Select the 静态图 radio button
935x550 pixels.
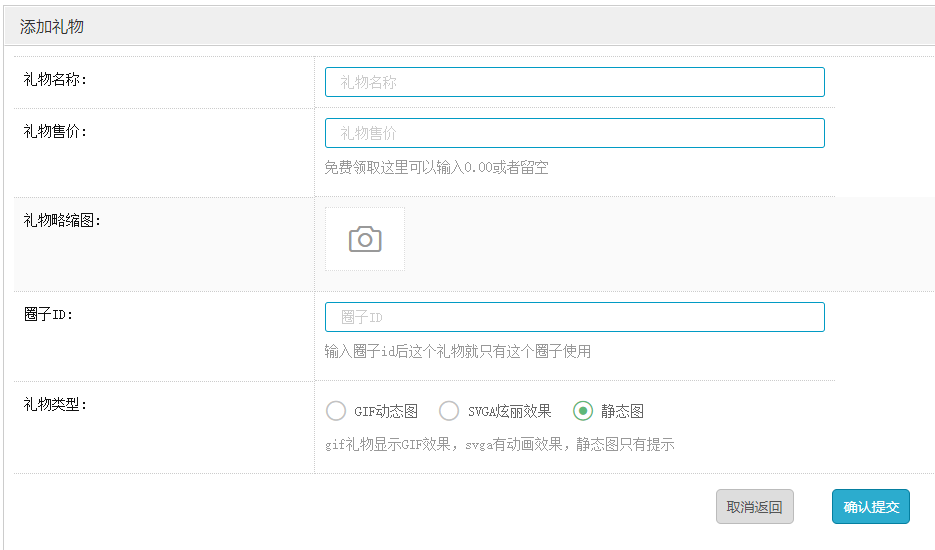(x=583, y=411)
